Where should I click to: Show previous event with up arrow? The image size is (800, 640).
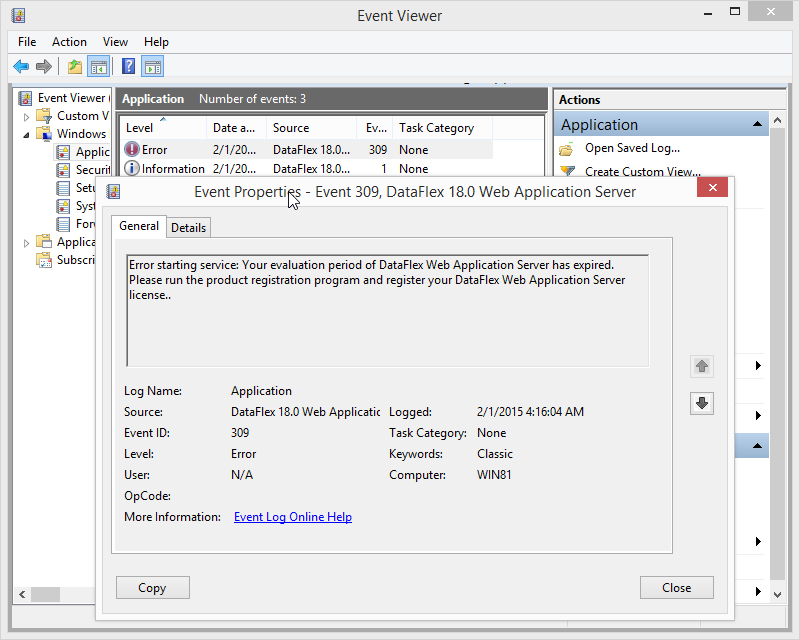point(702,366)
